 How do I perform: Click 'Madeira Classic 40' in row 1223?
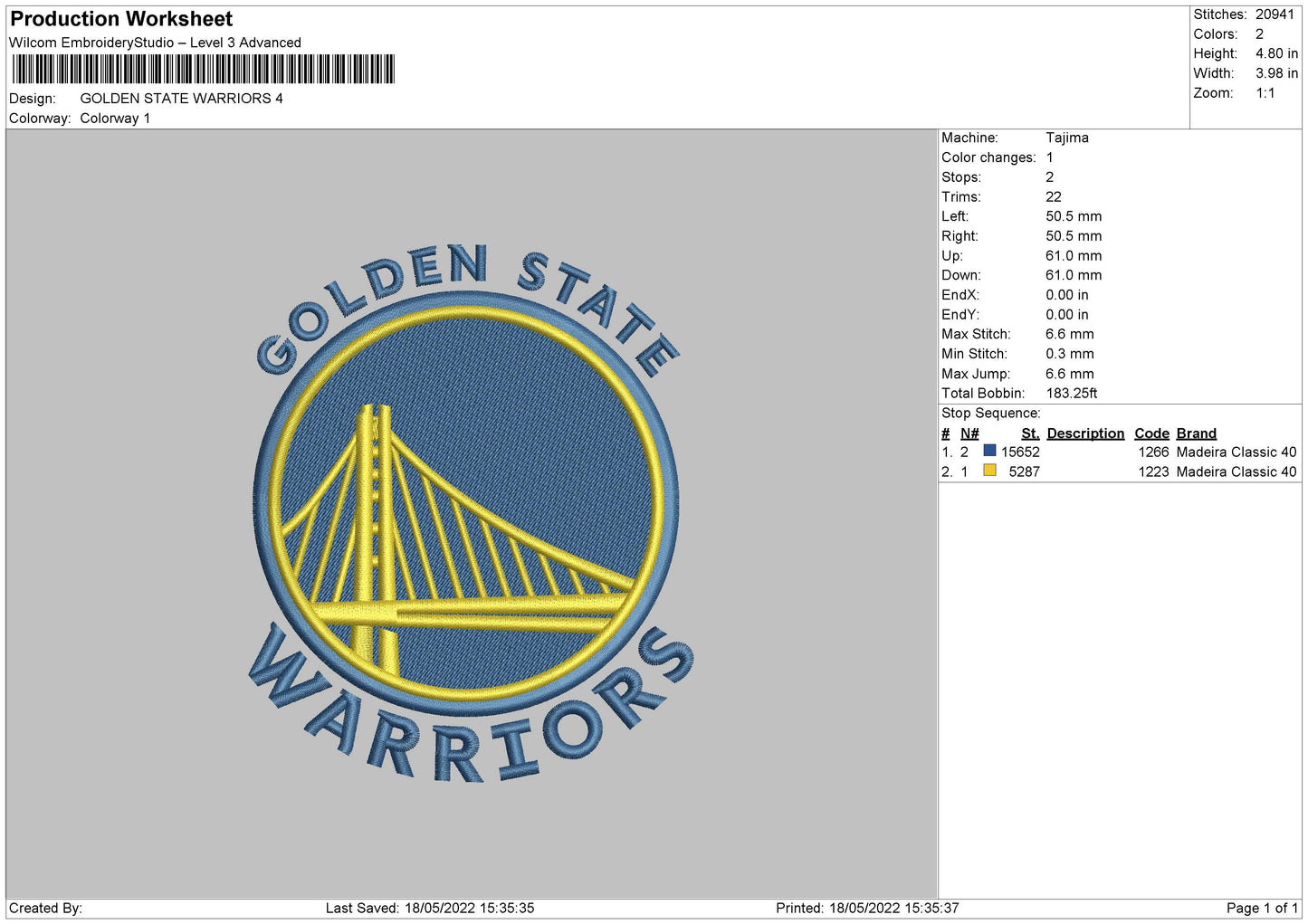tap(1236, 472)
